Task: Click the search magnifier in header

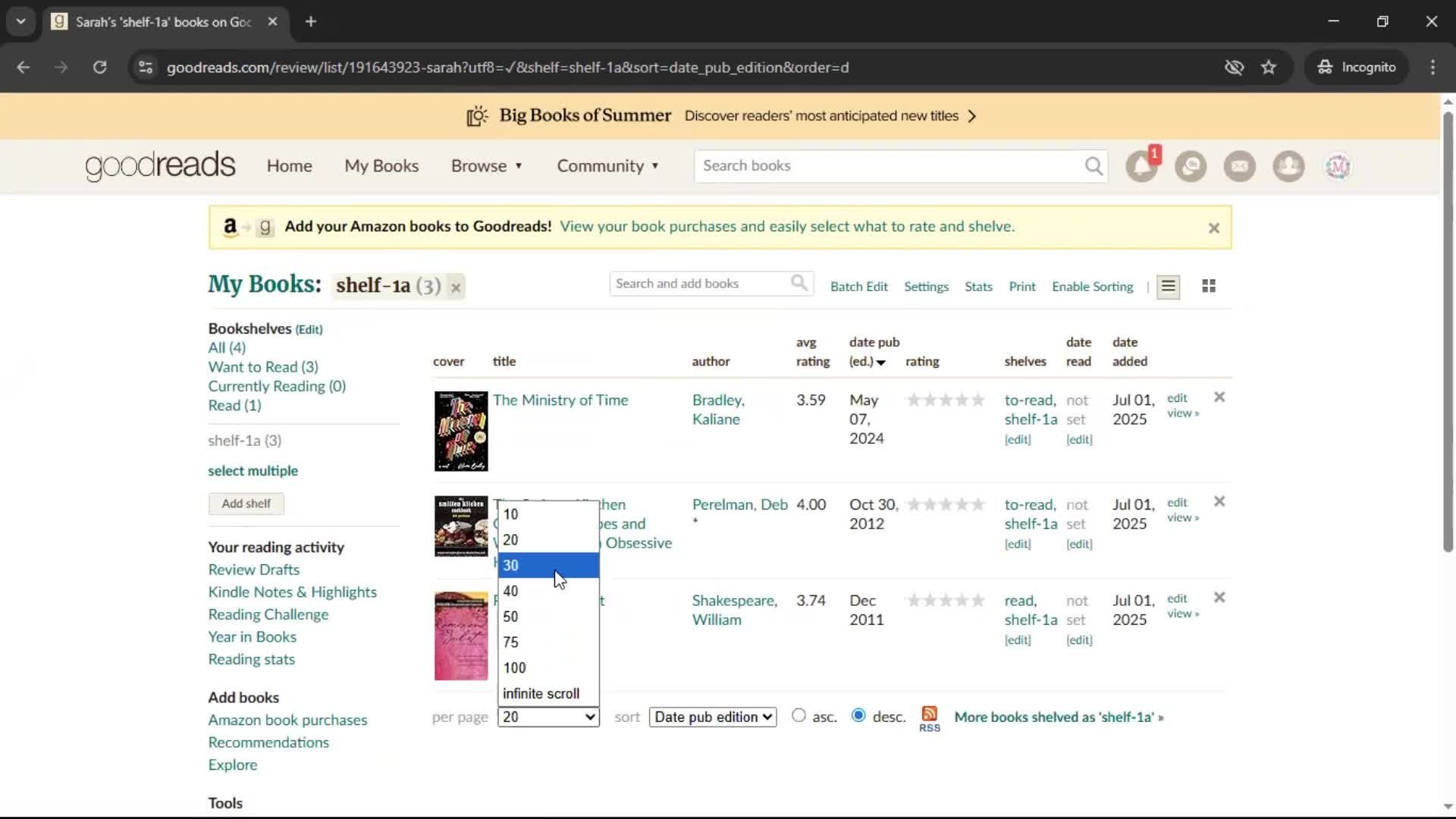Action: point(1094,166)
